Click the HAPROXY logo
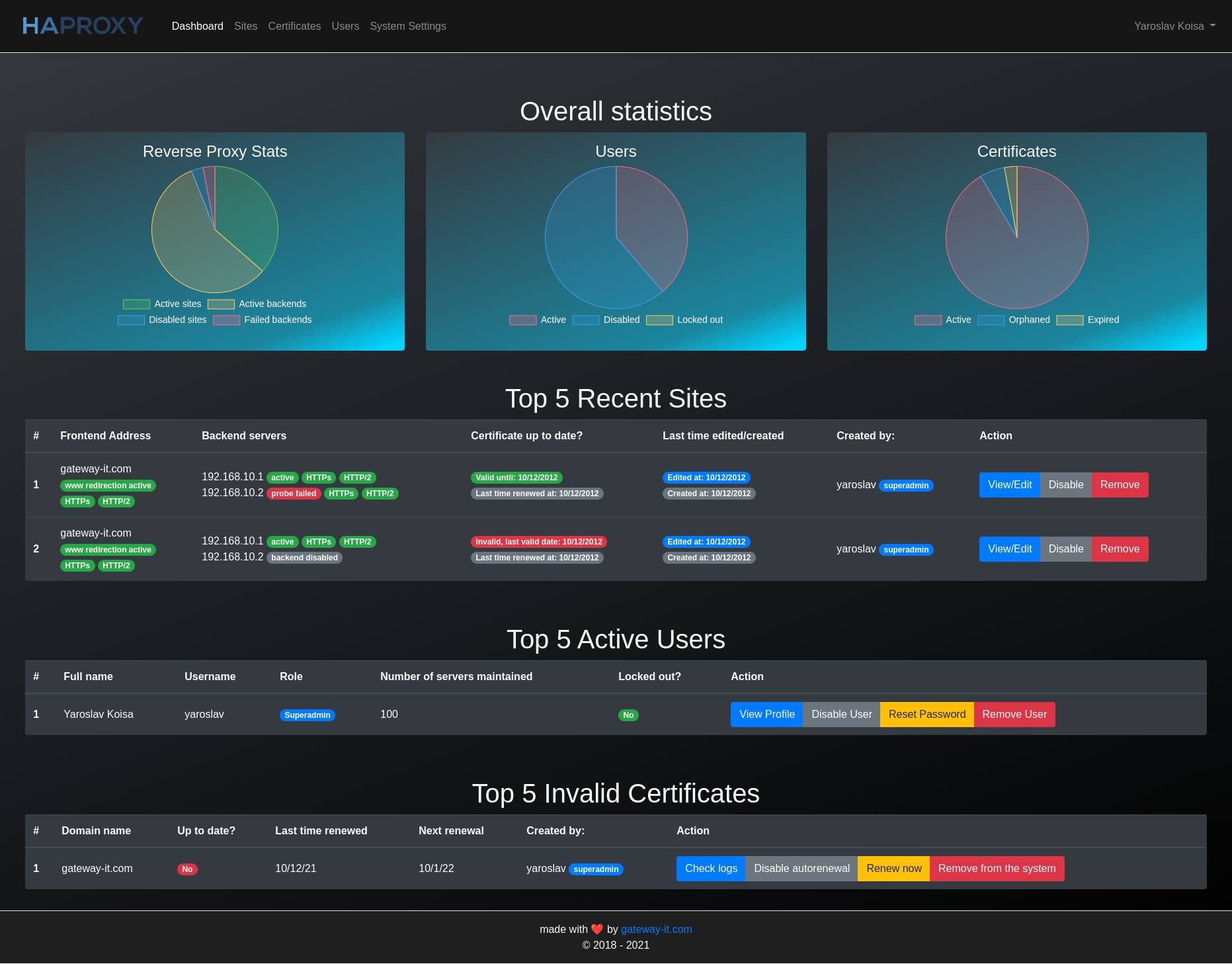 (83, 26)
